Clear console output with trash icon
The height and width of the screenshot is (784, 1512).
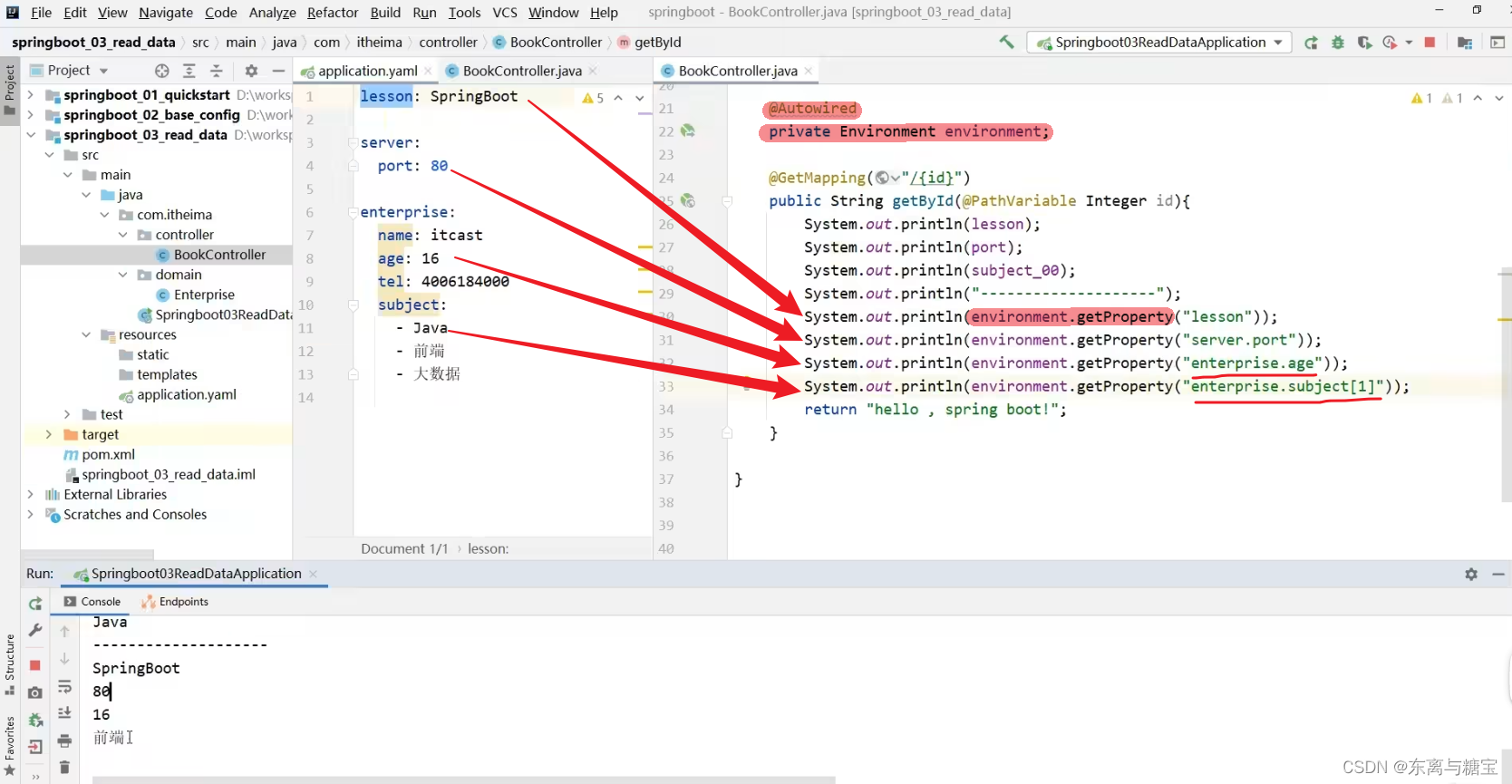point(64,768)
